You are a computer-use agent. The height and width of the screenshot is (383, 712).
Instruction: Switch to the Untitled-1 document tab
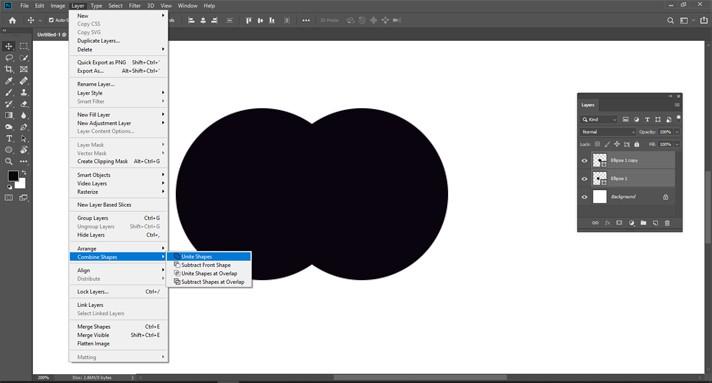[51, 35]
